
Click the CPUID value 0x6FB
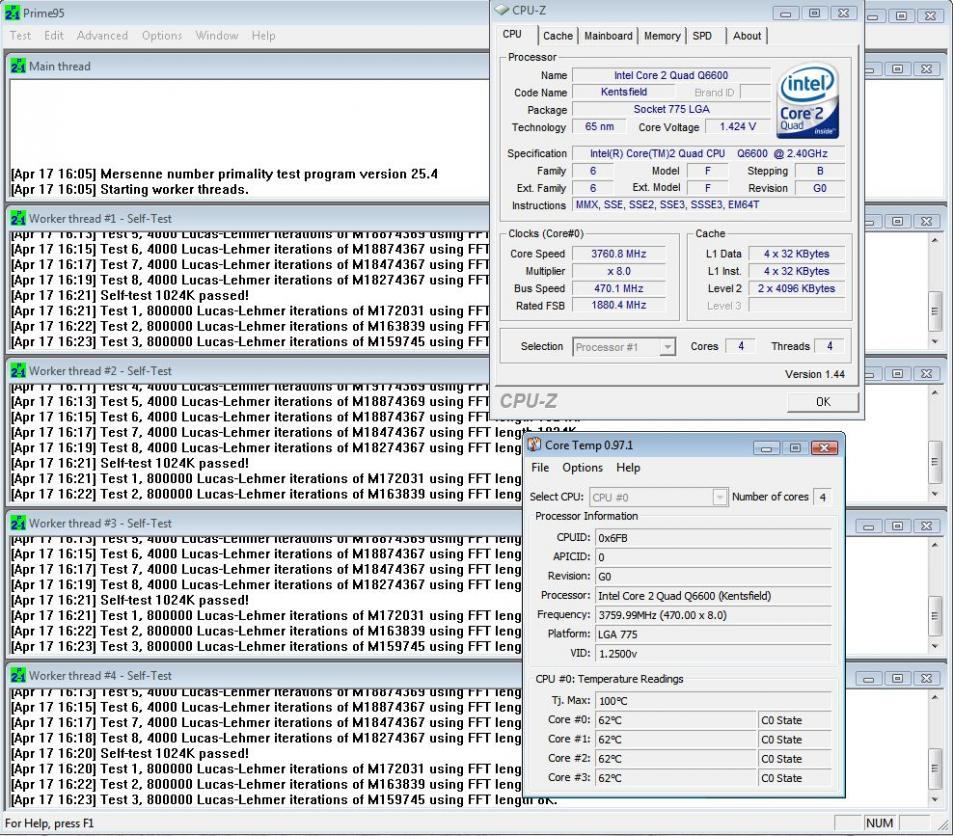tap(713, 538)
